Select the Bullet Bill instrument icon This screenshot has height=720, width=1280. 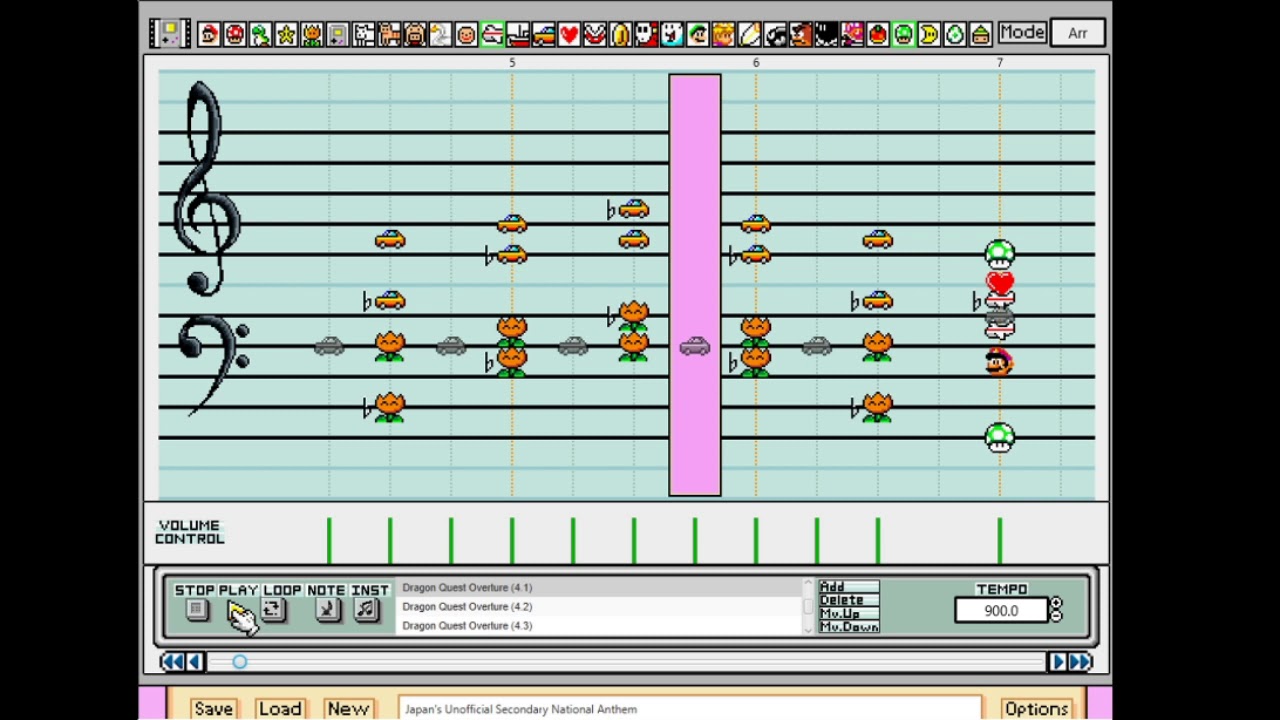[775, 35]
